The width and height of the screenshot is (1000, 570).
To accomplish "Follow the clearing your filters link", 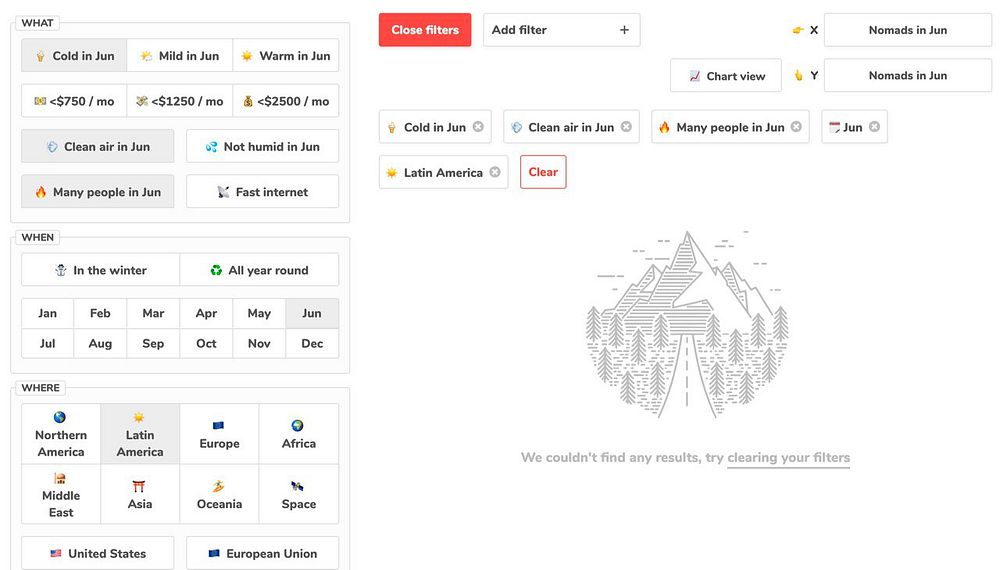I will coord(788,458).
